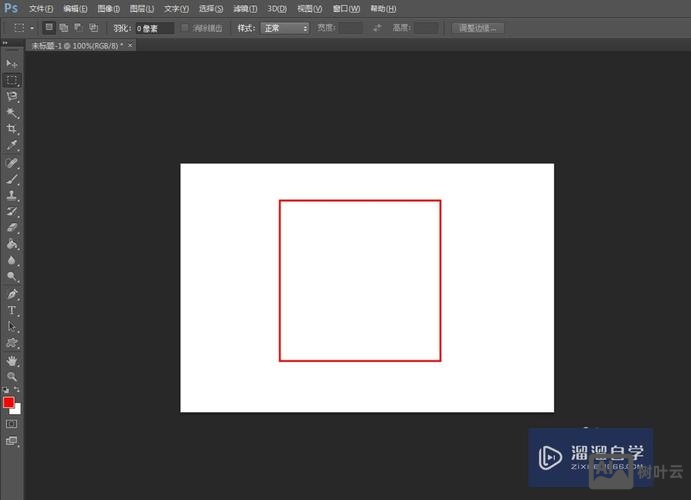Pick the Magic Wand tool
Image resolution: width=691 pixels, height=500 pixels.
point(12,113)
